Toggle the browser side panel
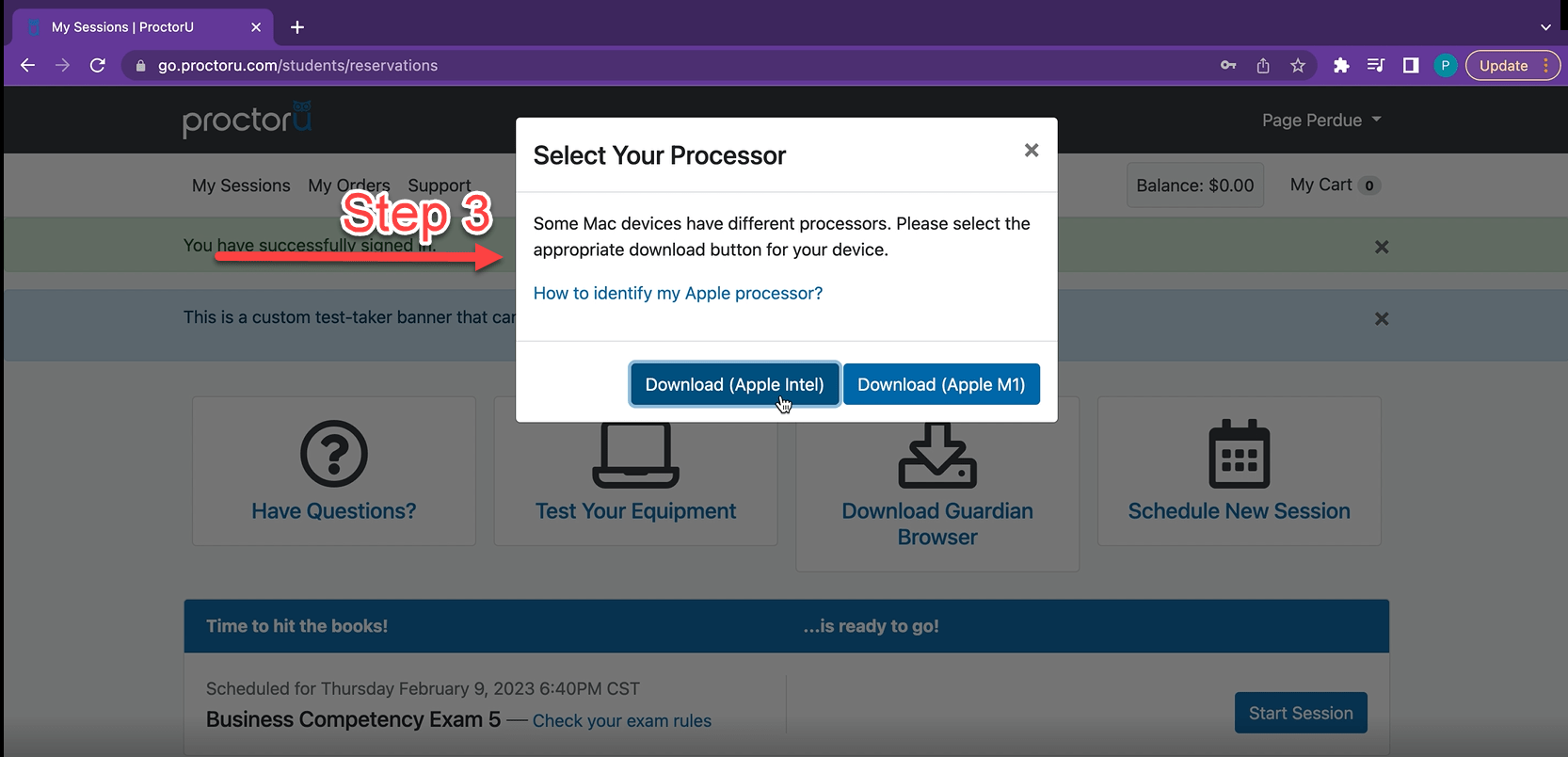Image resolution: width=1568 pixels, height=757 pixels. (x=1411, y=66)
